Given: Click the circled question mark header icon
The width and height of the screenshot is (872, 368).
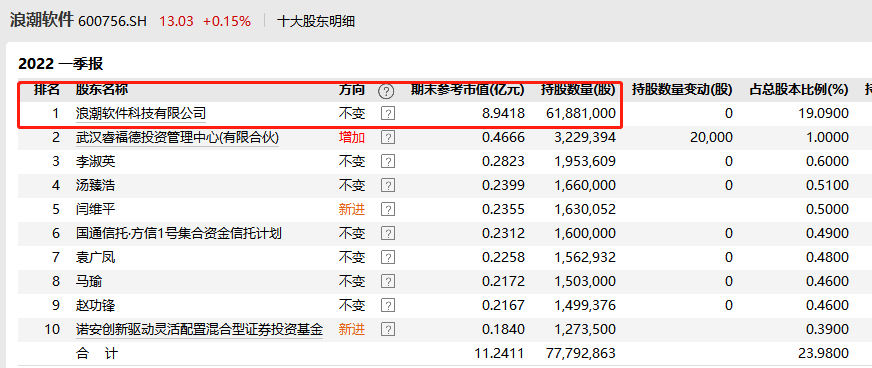Looking at the screenshot, I should [x=386, y=91].
